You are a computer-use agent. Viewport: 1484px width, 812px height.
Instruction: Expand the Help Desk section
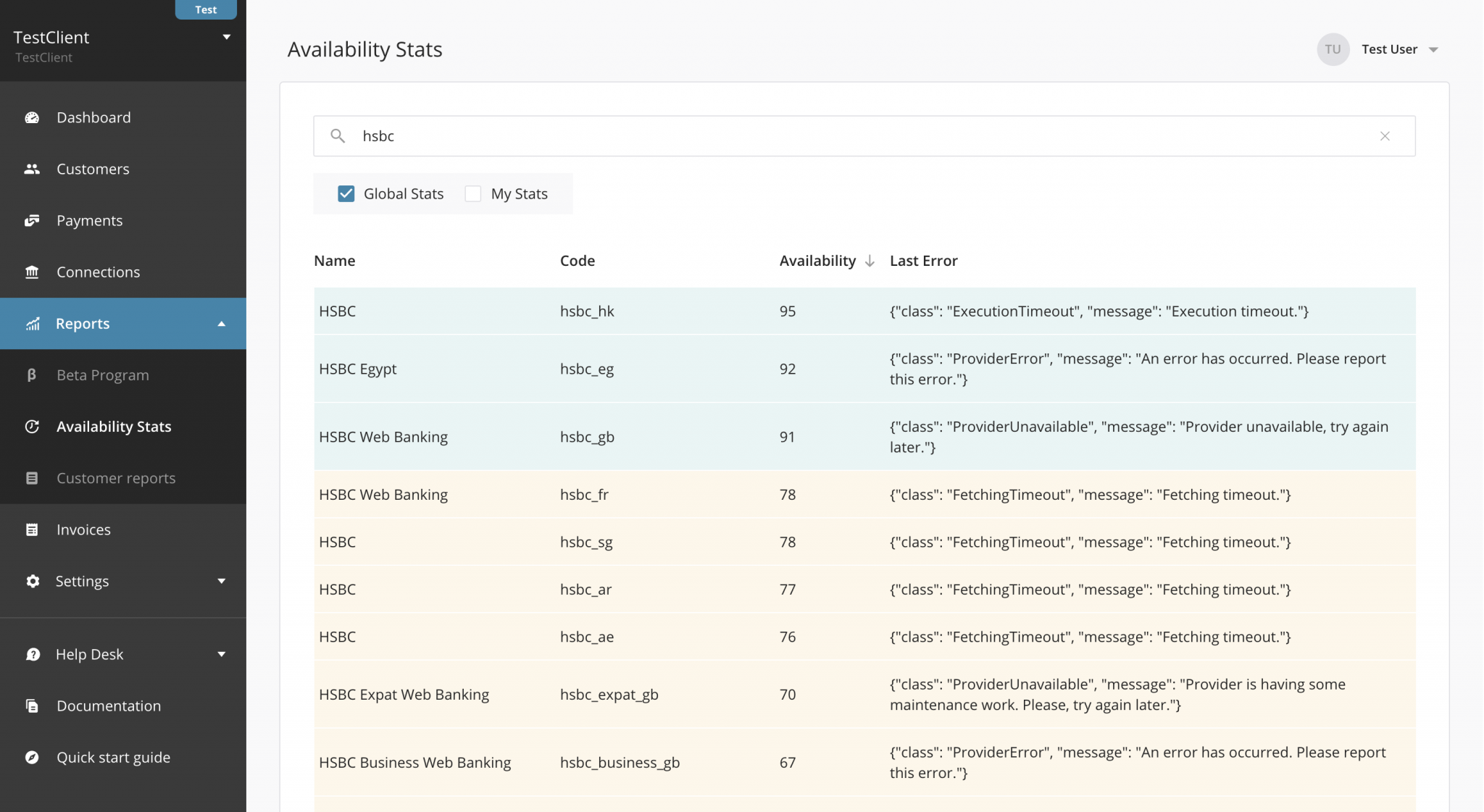tap(222, 653)
